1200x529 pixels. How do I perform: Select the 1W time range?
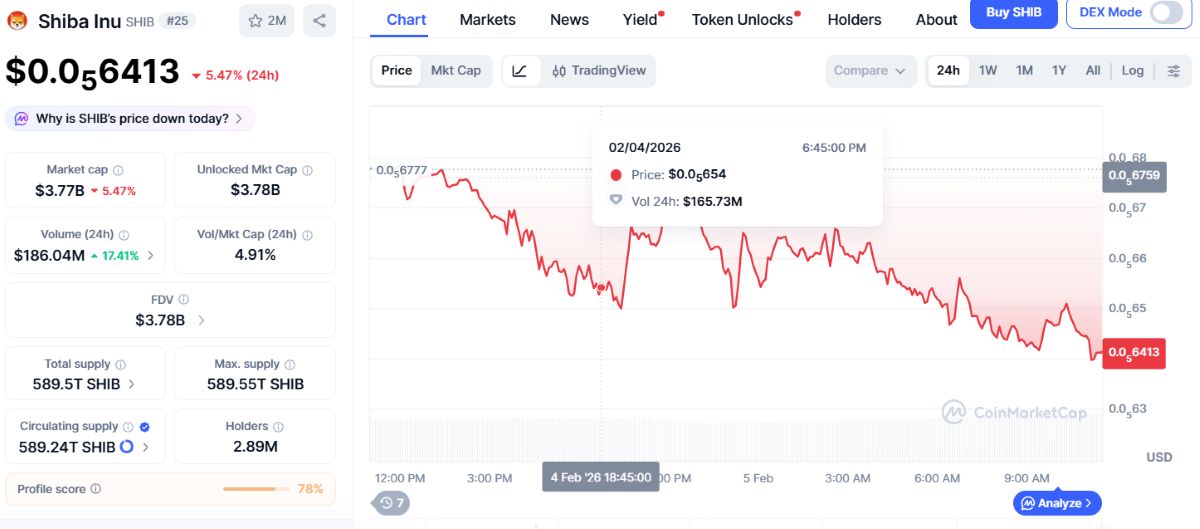tap(988, 70)
